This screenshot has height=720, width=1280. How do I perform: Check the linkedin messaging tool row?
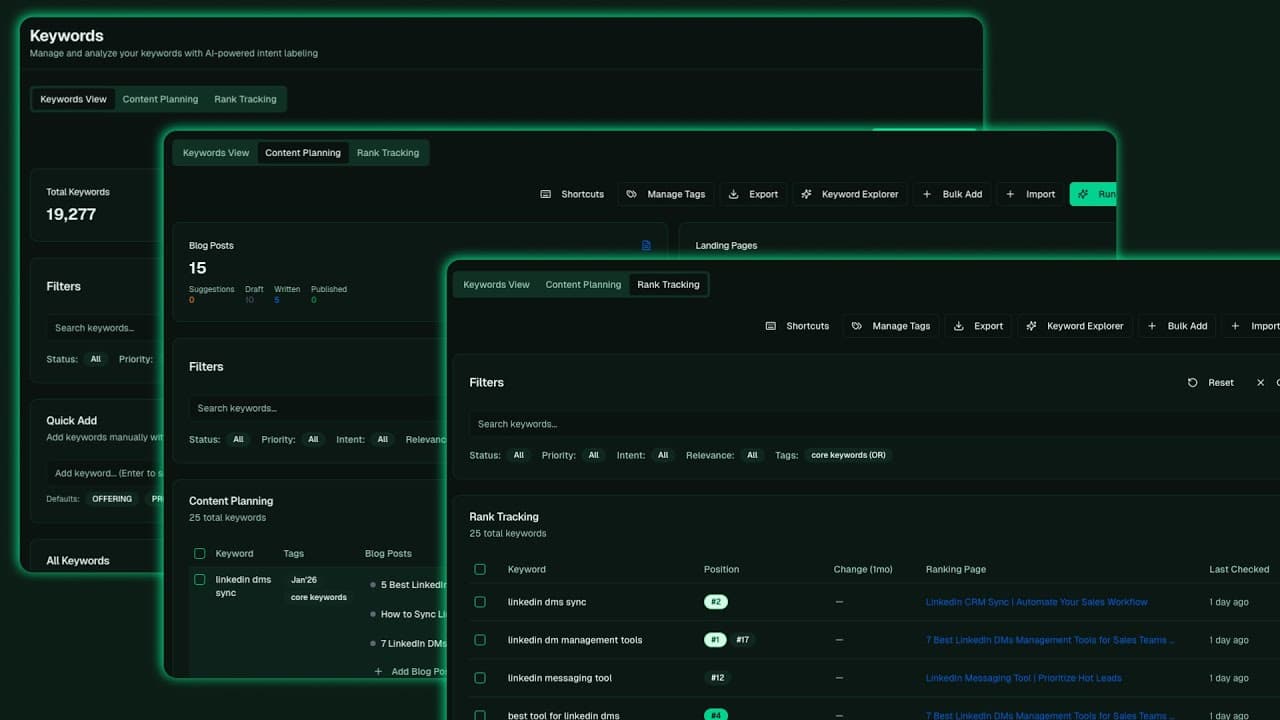[x=480, y=678]
